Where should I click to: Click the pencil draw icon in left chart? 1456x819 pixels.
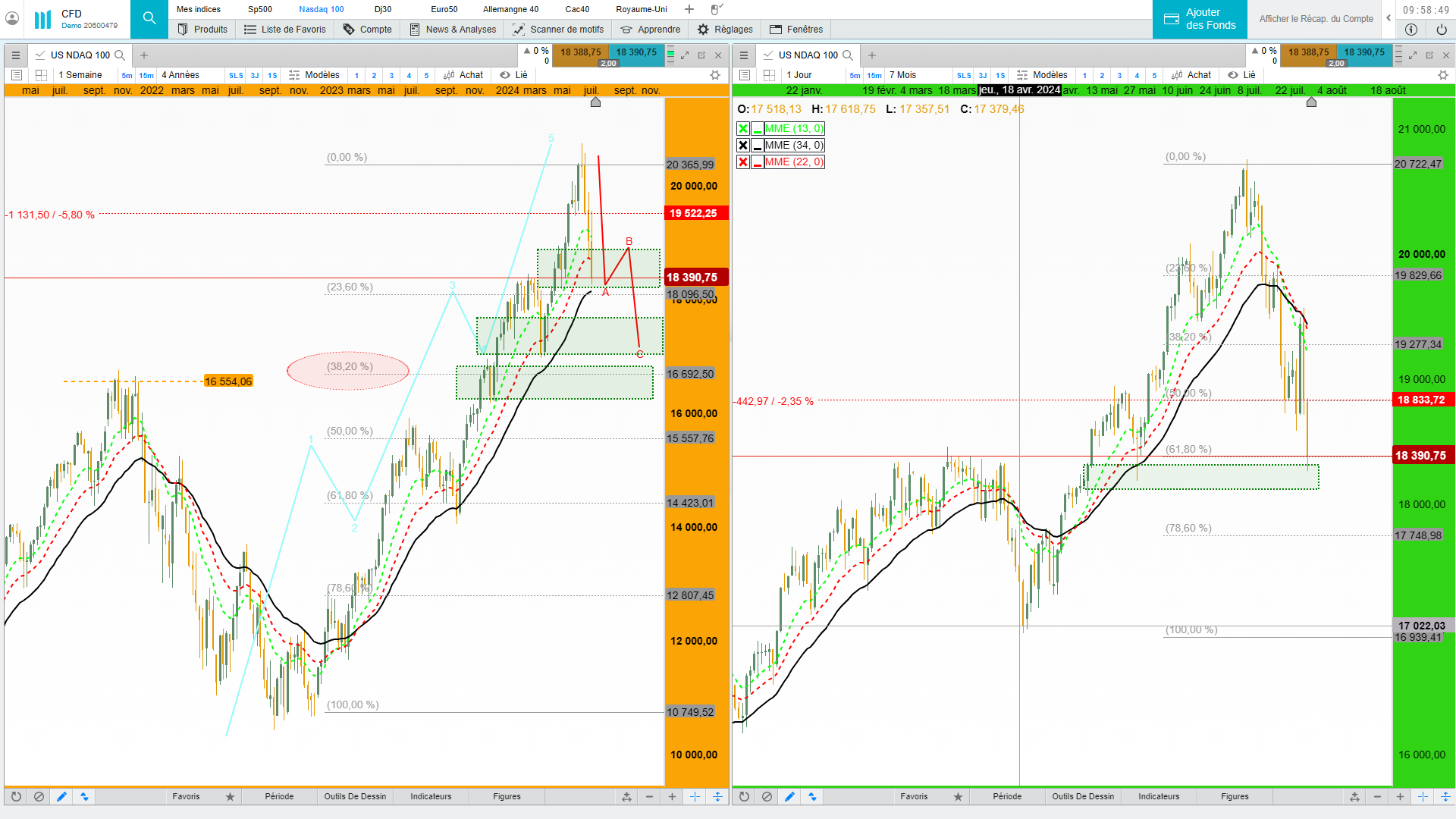[x=61, y=796]
